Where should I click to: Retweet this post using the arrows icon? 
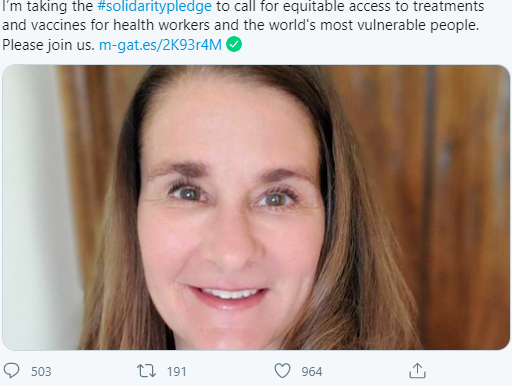(146, 371)
